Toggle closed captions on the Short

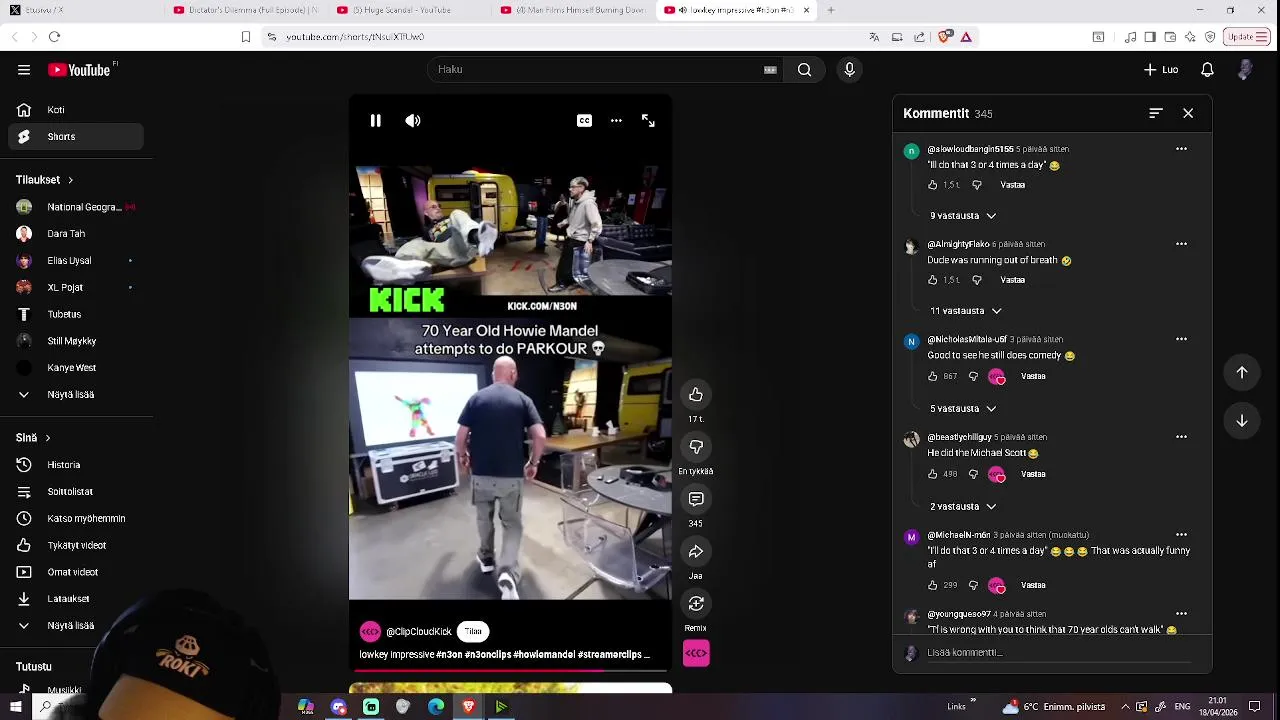pyautogui.click(x=584, y=121)
